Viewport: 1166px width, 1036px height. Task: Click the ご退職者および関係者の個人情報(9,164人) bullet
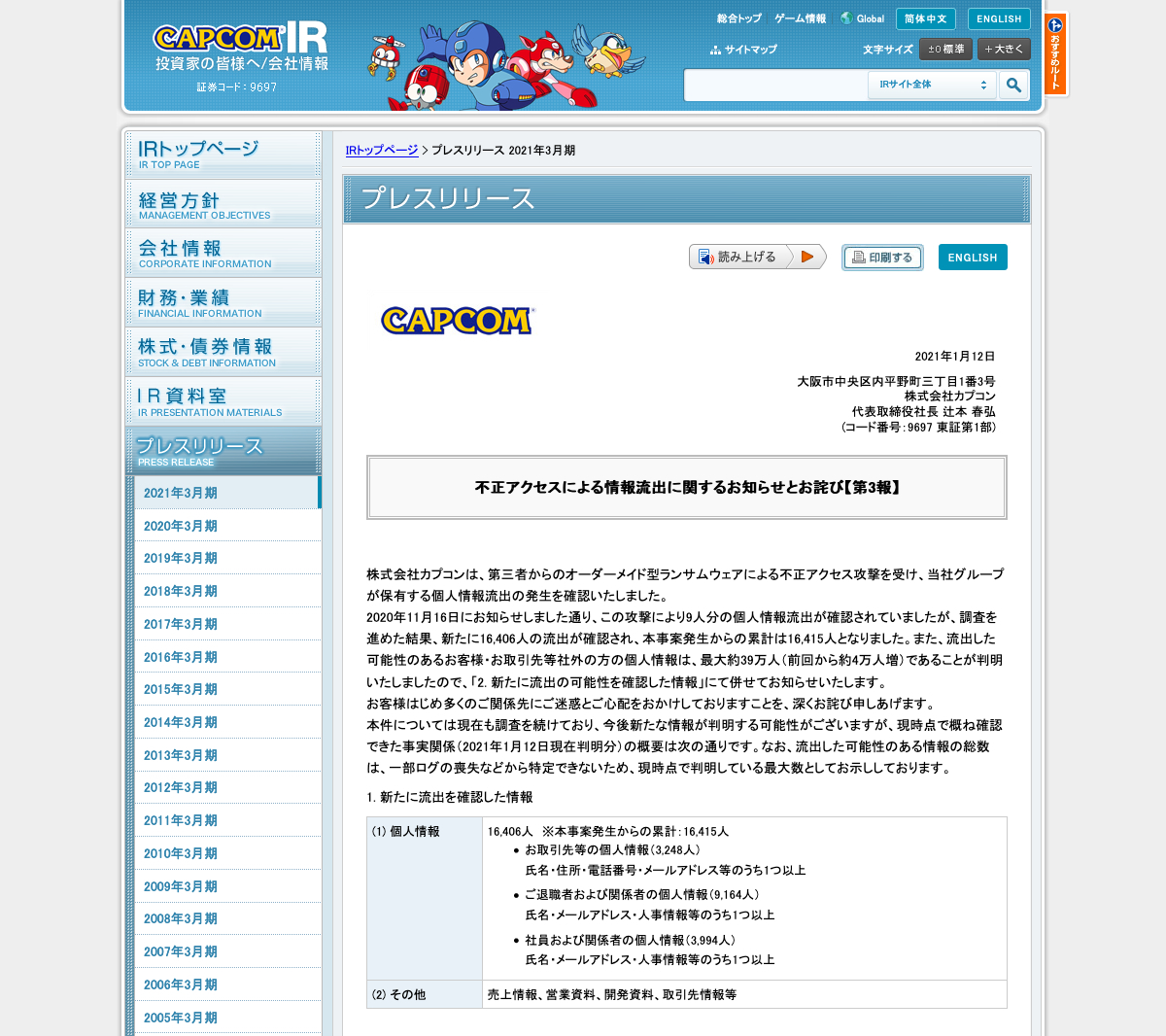pyautogui.click(x=641, y=895)
